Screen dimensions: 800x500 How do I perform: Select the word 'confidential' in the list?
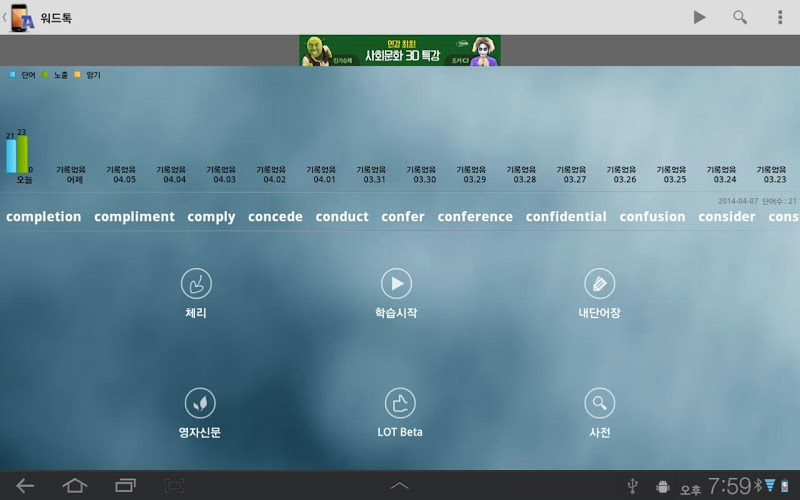point(566,217)
